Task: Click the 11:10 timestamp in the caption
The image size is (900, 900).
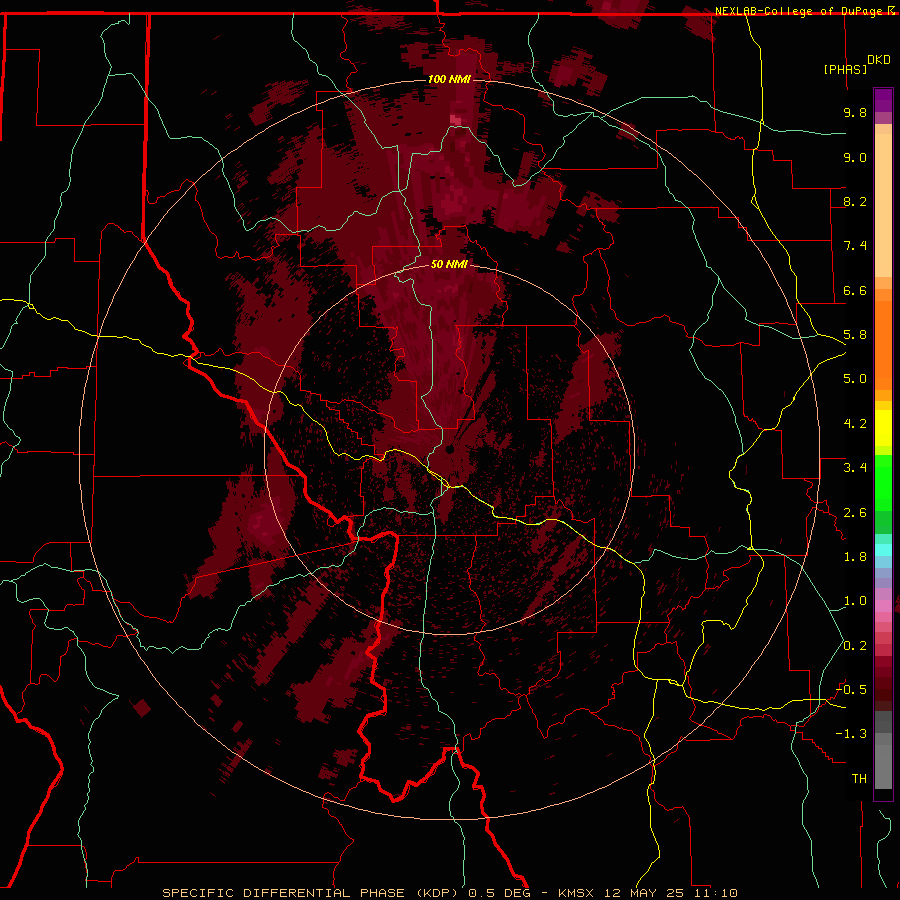Action: click(x=714, y=893)
